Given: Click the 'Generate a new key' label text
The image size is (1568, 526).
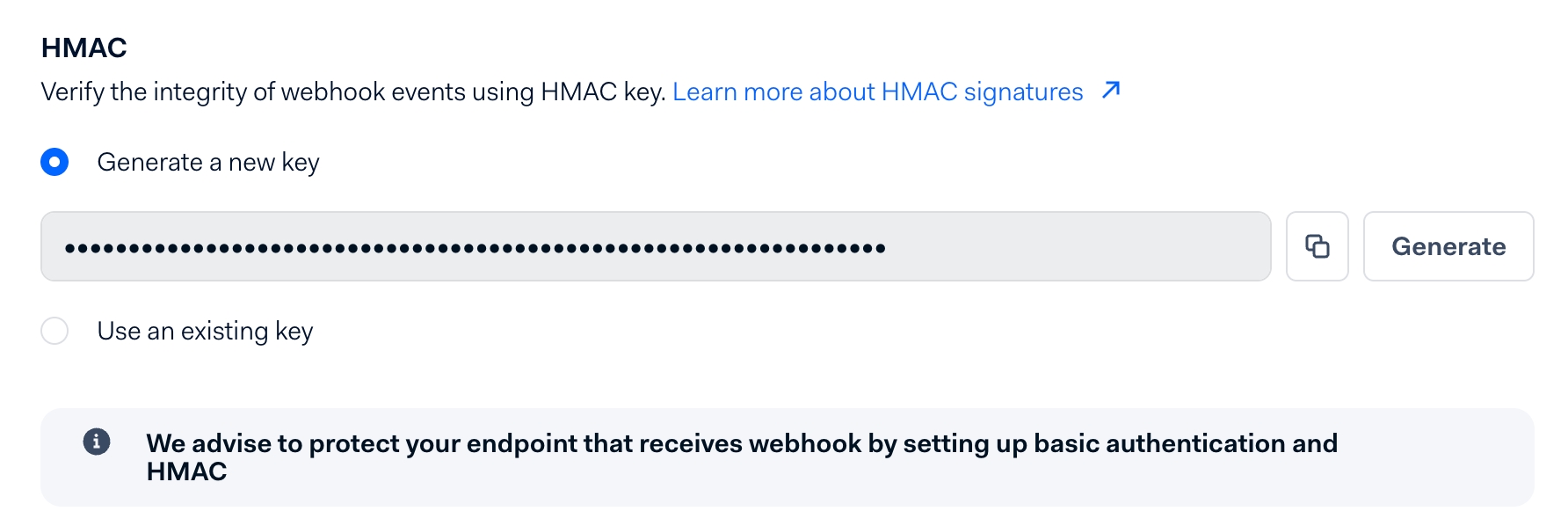Looking at the screenshot, I should (208, 162).
